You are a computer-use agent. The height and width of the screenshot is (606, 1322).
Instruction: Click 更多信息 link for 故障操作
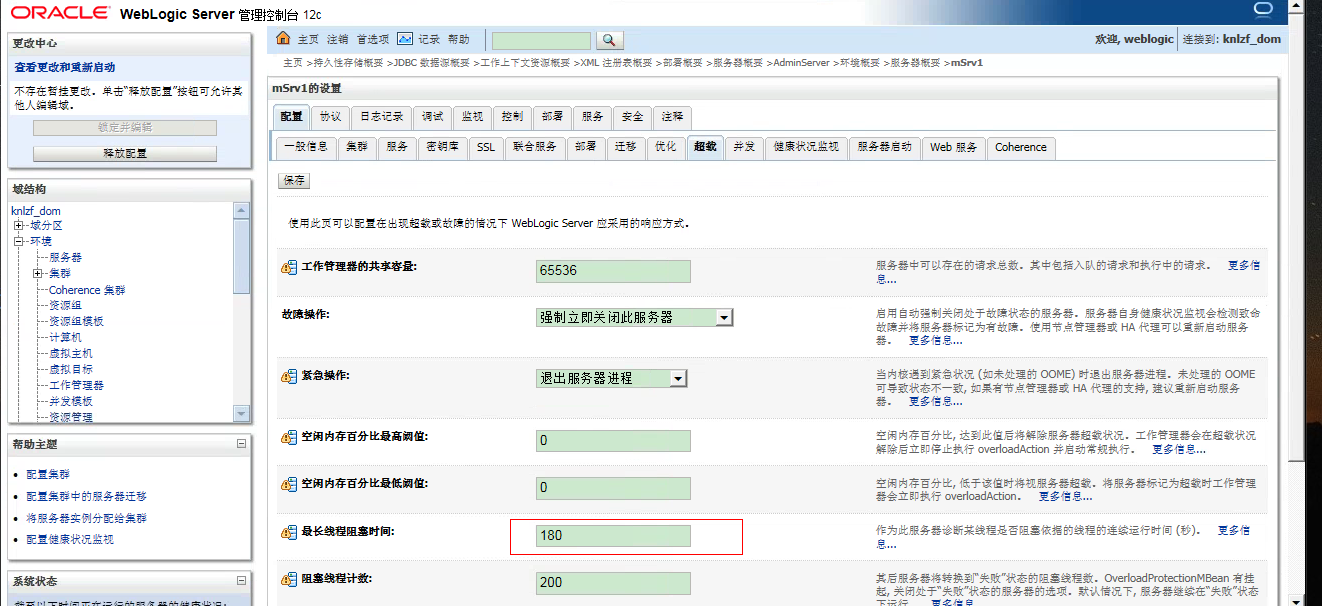pyautogui.click(x=936, y=340)
